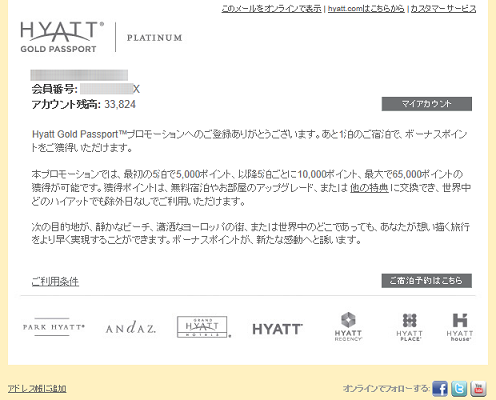Follow the 他の特典 link
The height and width of the screenshot is (400, 496).
point(369,188)
